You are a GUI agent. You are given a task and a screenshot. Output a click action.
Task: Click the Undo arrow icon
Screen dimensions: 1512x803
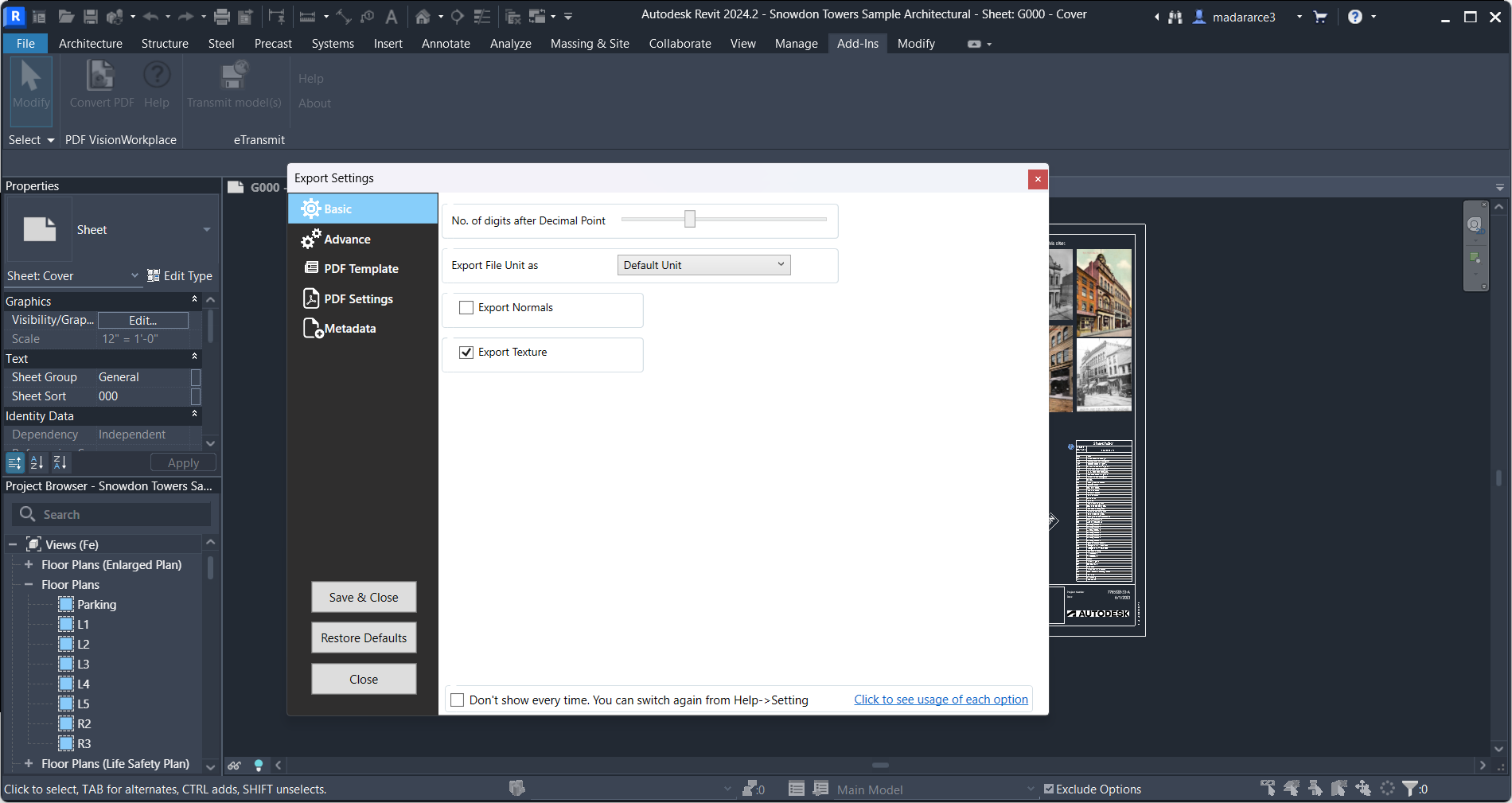click(150, 16)
